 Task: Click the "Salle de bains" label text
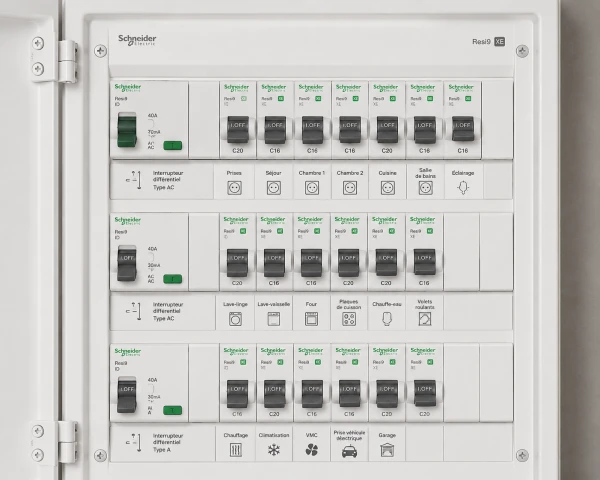click(425, 173)
